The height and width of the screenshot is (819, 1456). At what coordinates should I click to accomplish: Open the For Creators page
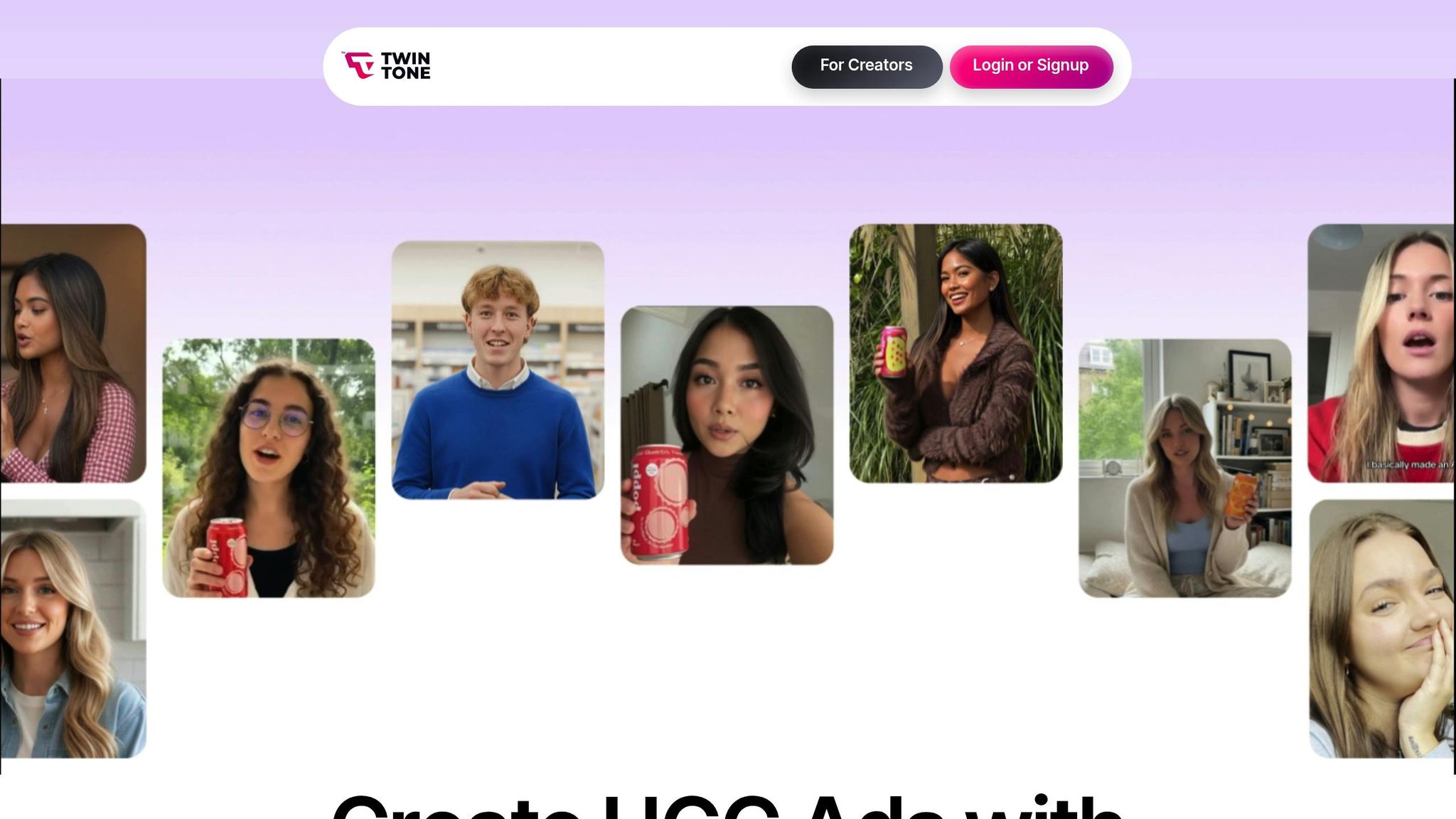click(867, 67)
